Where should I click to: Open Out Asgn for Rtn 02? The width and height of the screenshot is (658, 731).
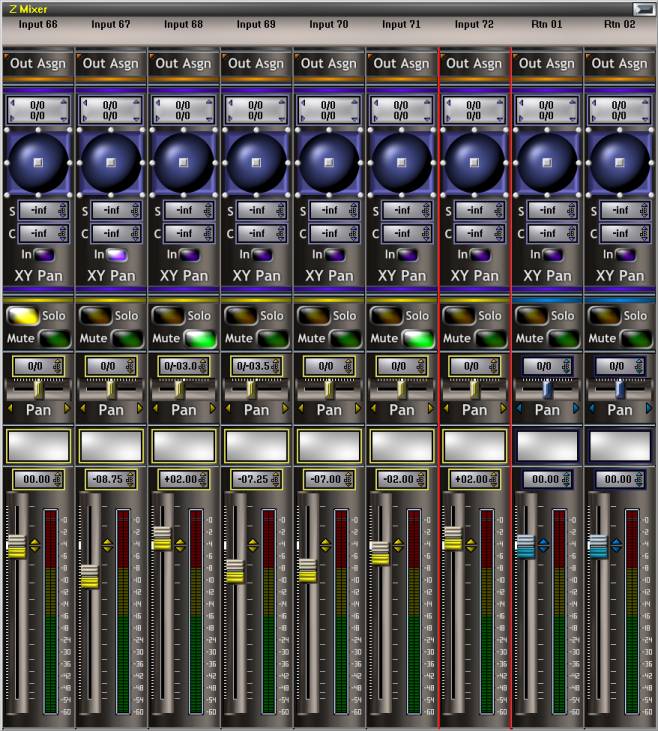(620, 63)
